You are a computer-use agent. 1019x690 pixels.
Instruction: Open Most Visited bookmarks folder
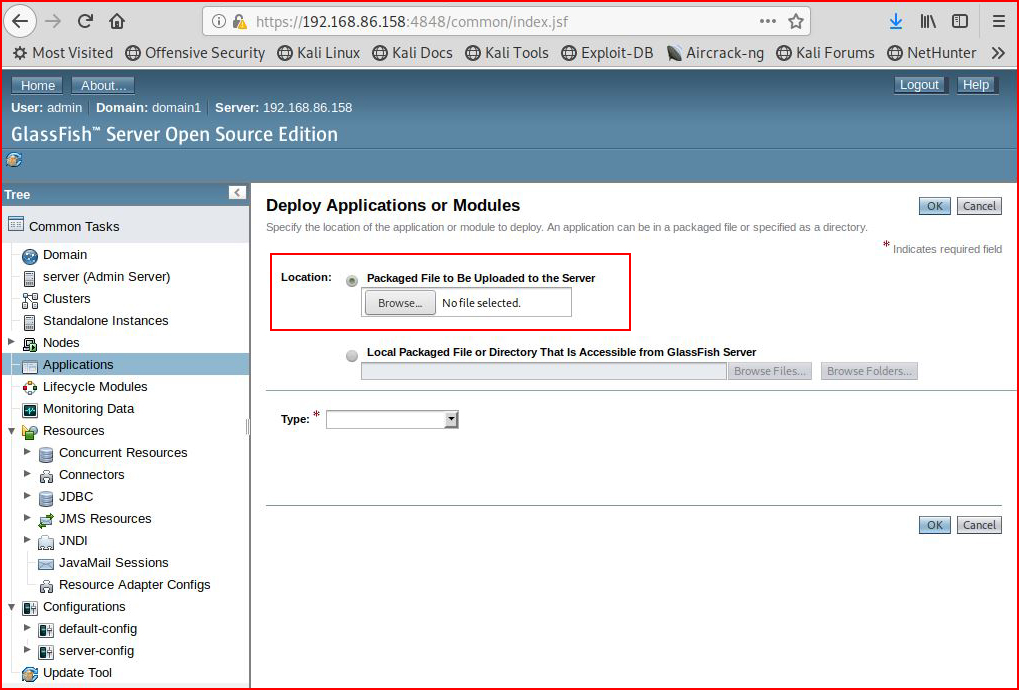(63, 53)
